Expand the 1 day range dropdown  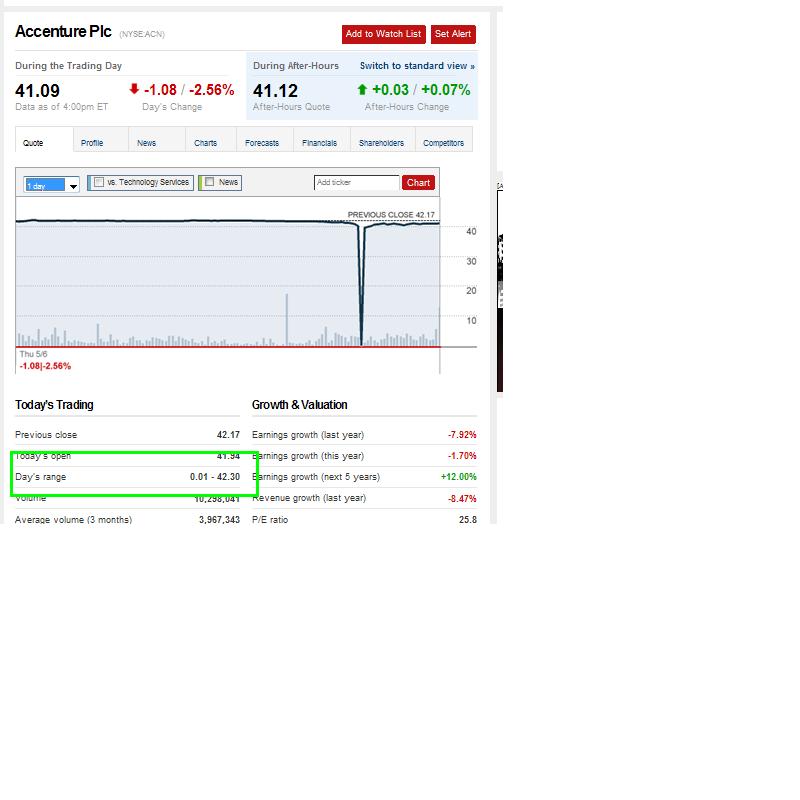[x=52, y=185]
